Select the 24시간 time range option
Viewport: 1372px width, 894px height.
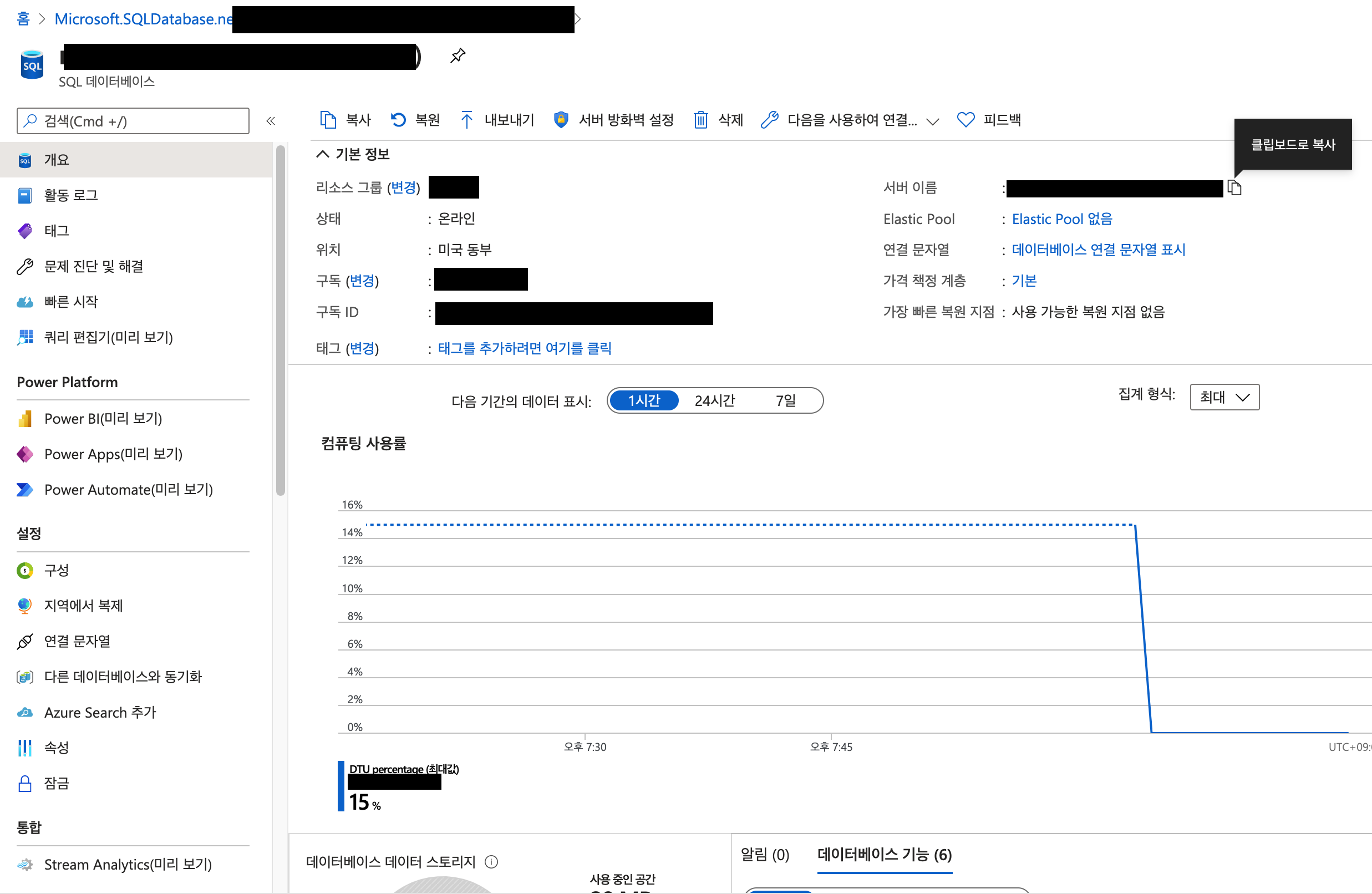(x=715, y=400)
